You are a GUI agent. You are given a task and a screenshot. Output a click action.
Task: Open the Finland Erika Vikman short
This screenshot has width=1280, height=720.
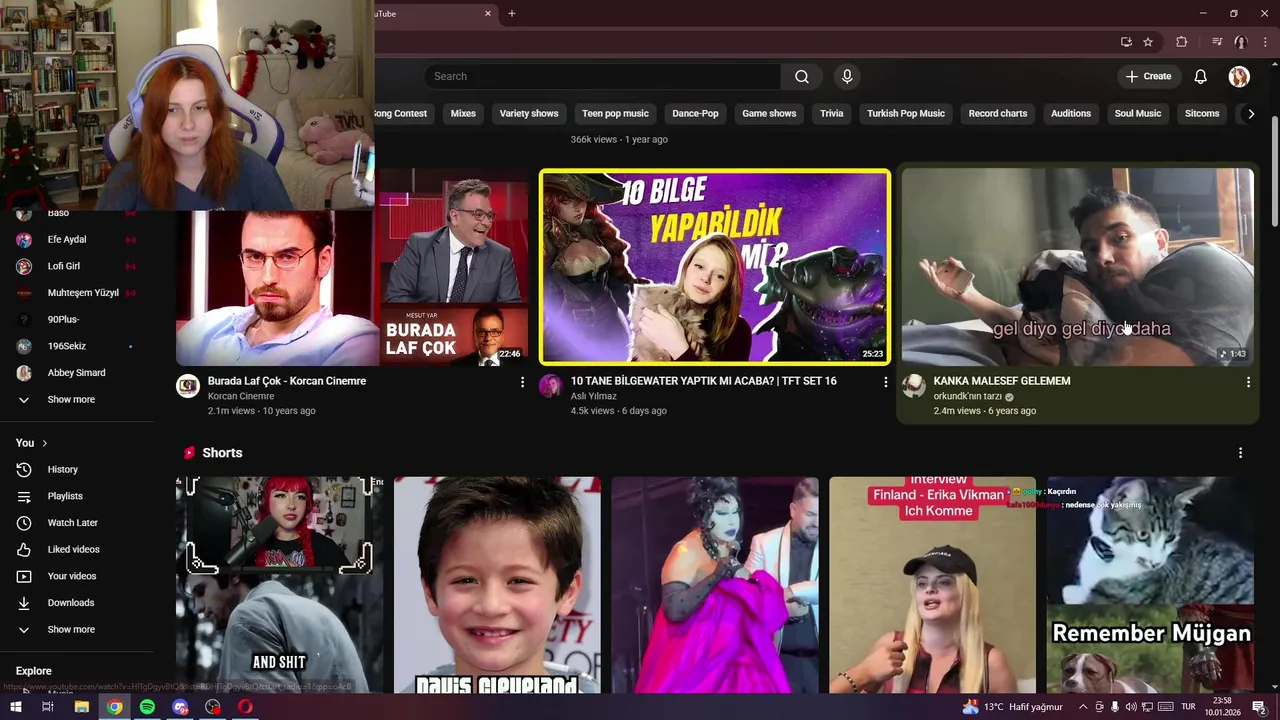point(932,585)
